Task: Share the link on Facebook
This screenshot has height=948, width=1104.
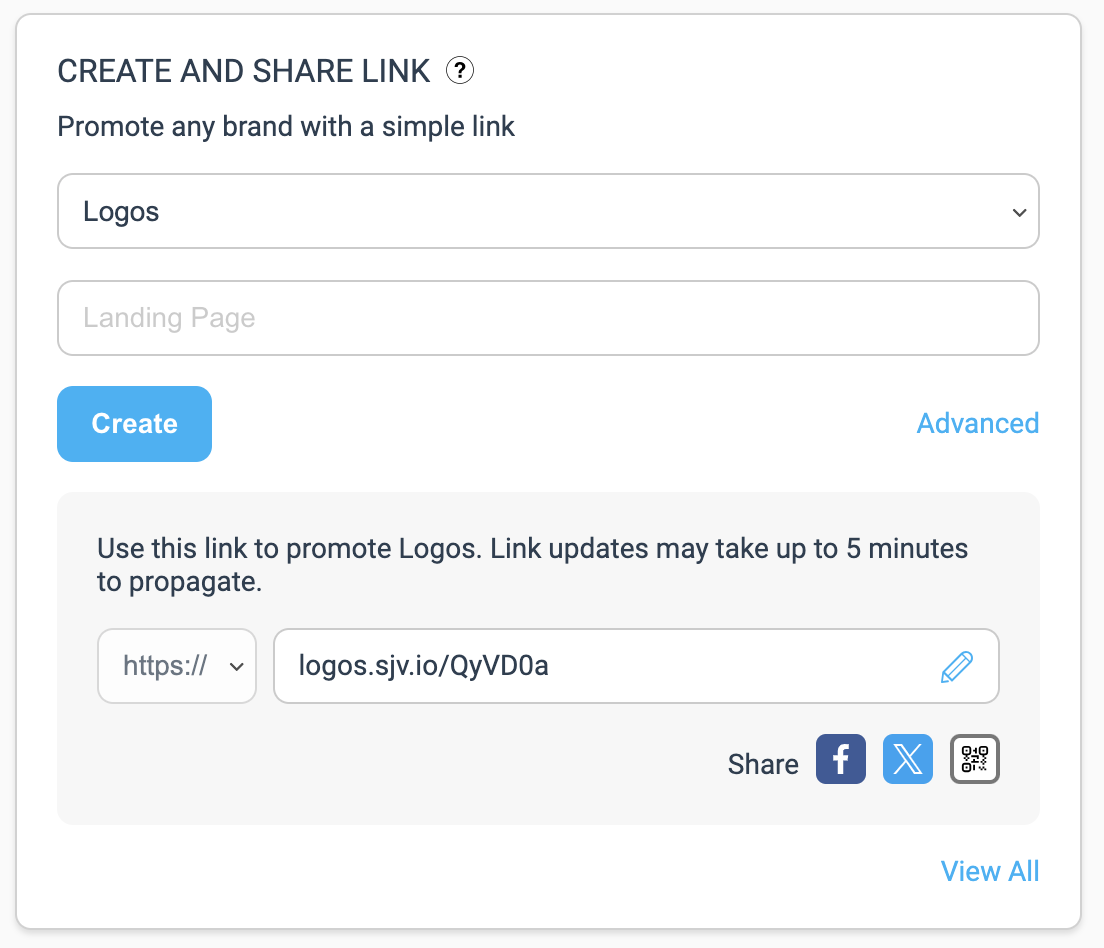Action: (841, 759)
